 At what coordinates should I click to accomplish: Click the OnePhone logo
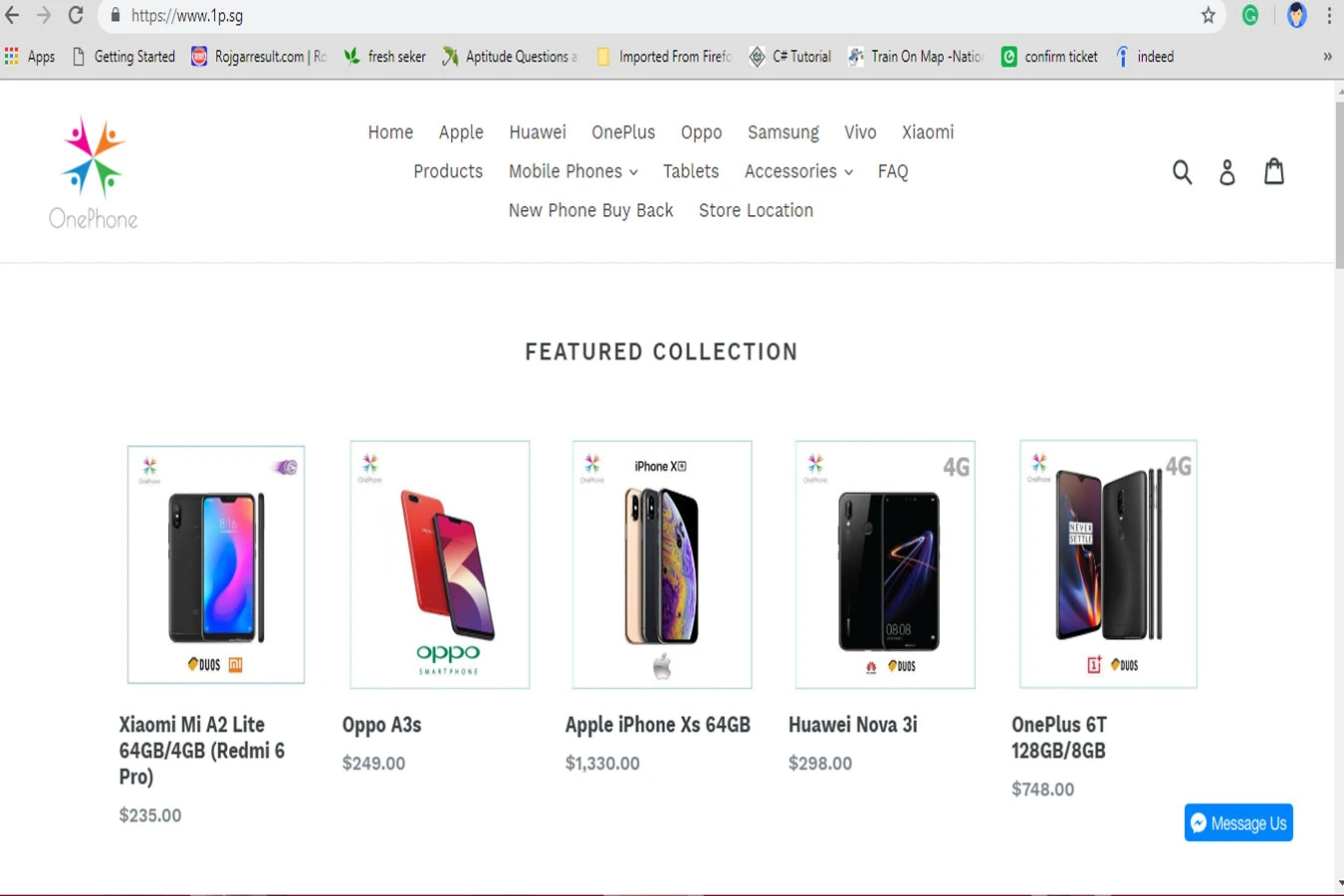click(94, 173)
